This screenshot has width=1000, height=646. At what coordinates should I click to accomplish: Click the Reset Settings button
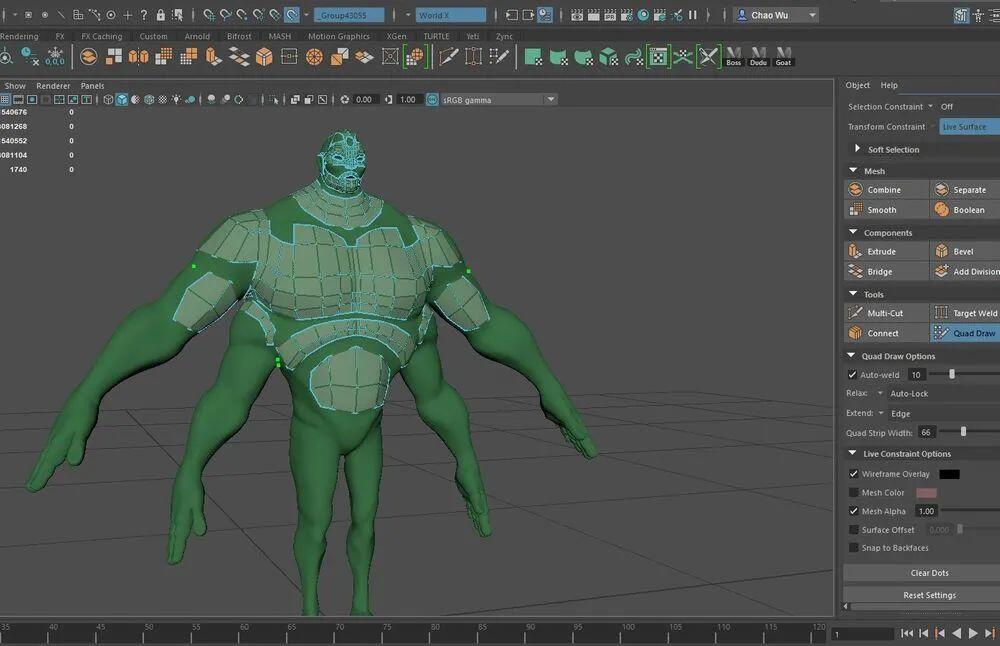929,595
